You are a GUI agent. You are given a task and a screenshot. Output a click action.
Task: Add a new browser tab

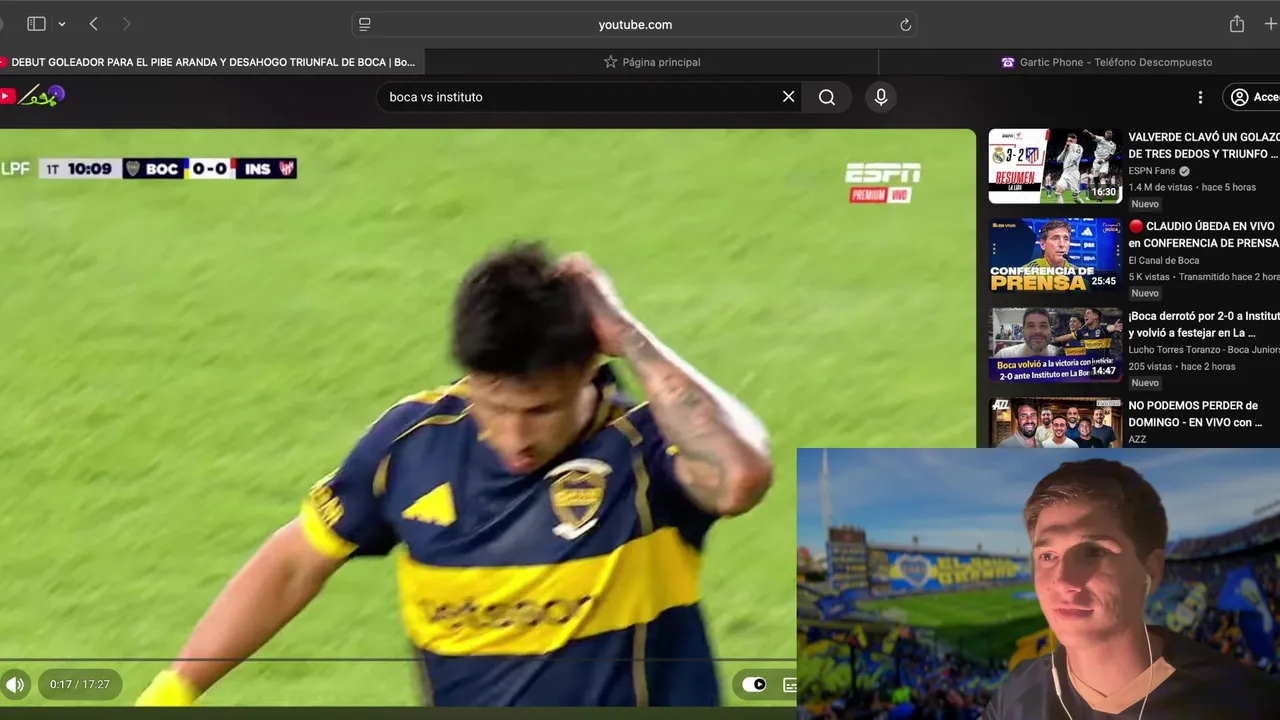(1270, 24)
